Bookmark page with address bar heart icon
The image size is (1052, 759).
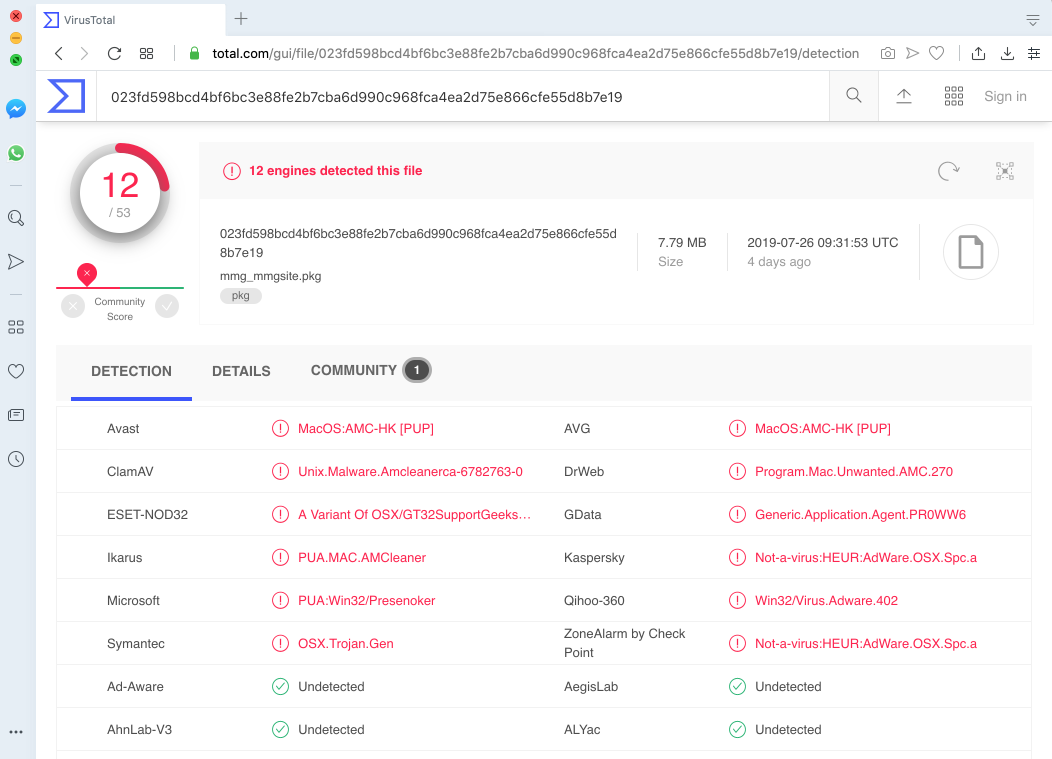coord(937,54)
